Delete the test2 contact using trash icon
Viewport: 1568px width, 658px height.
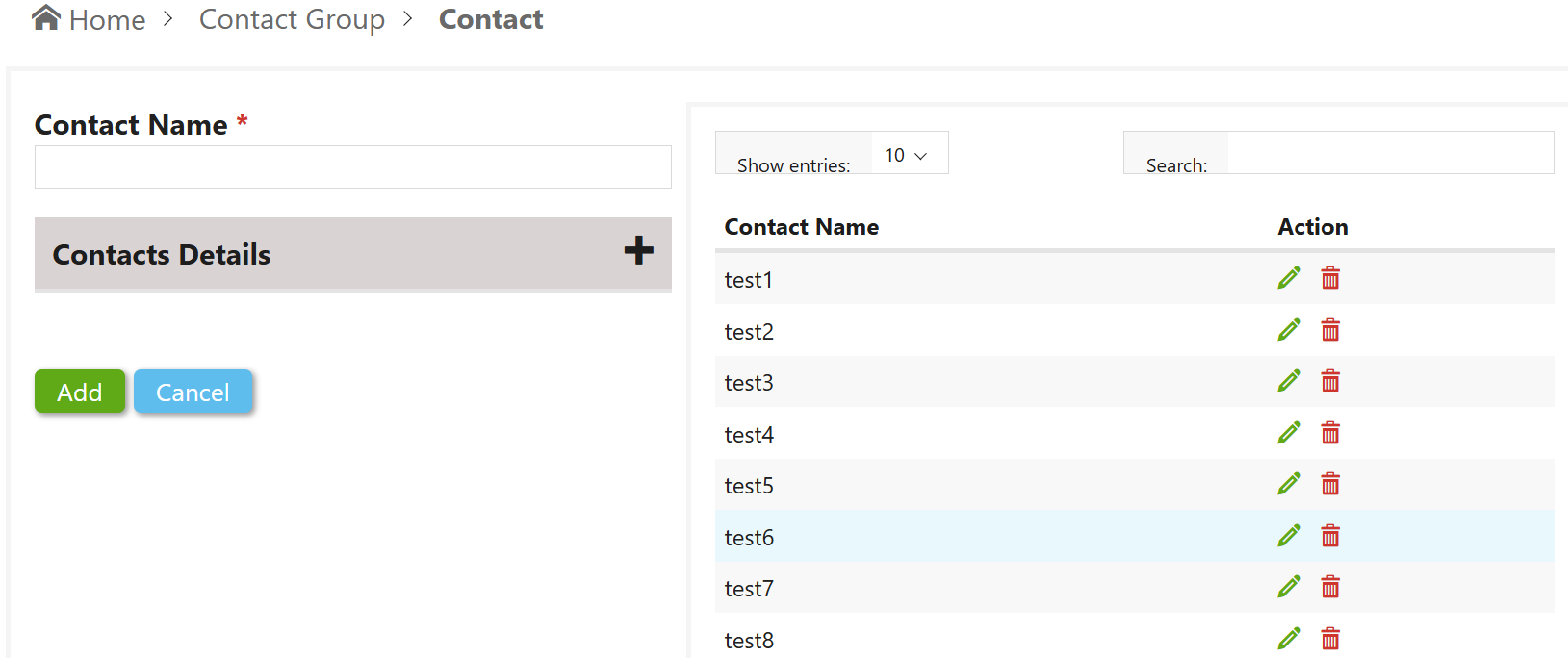[x=1330, y=330]
